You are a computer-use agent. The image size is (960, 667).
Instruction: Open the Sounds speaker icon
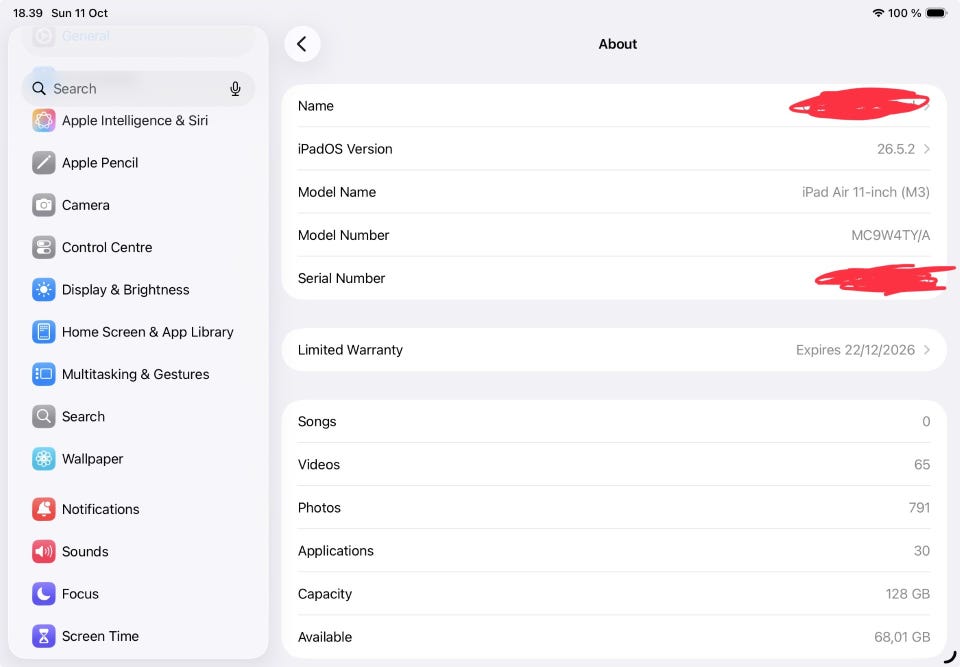point(43,551)
